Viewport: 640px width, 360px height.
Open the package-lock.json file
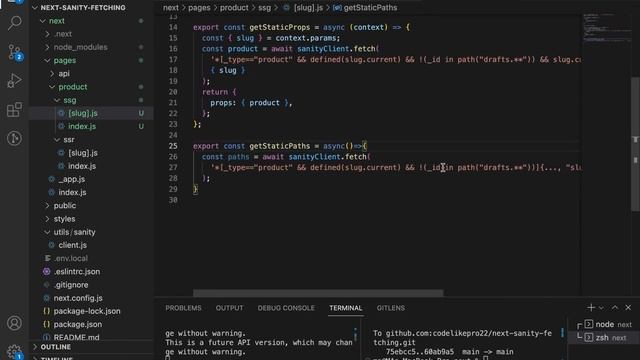tap(87, 311)
